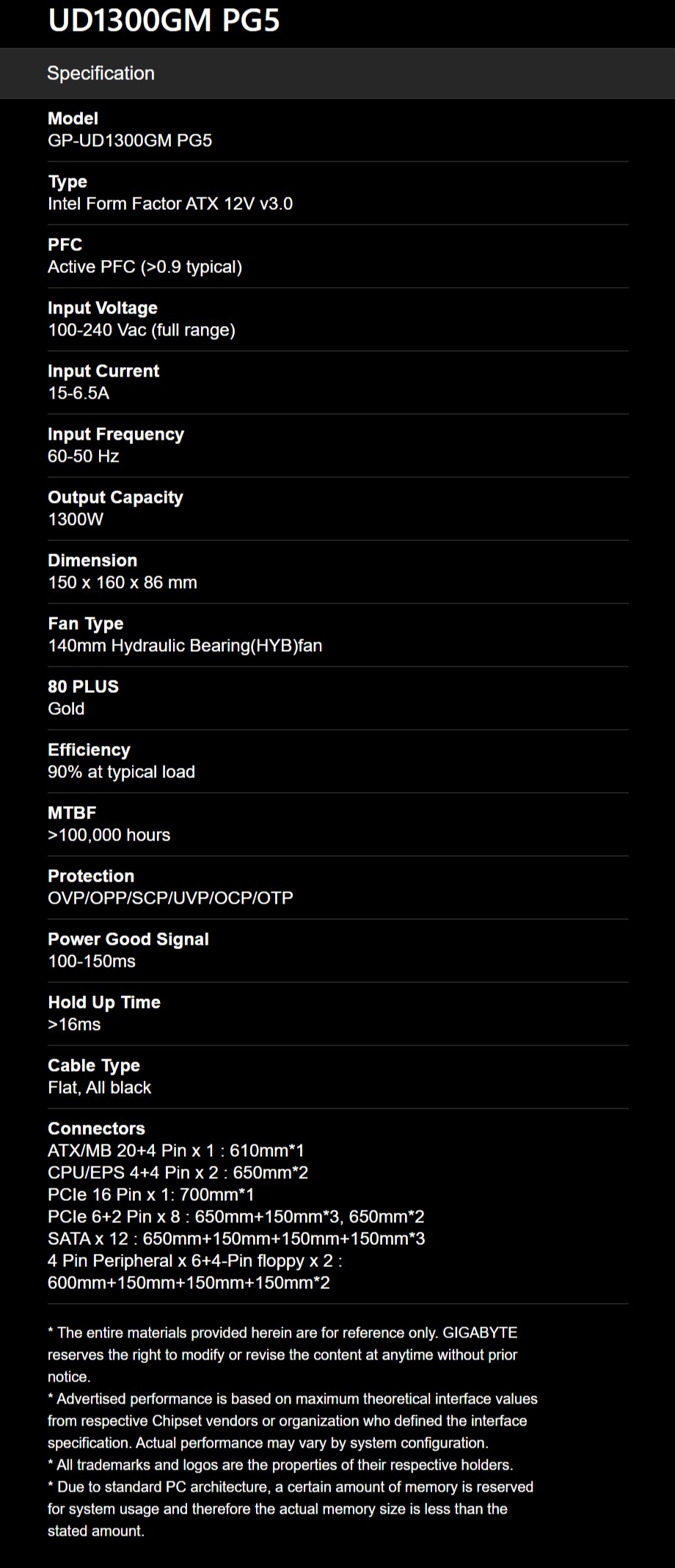Select the Flat, All black cable type
The height and width of the screenshot is (1568, 675).
[99, 1087]
